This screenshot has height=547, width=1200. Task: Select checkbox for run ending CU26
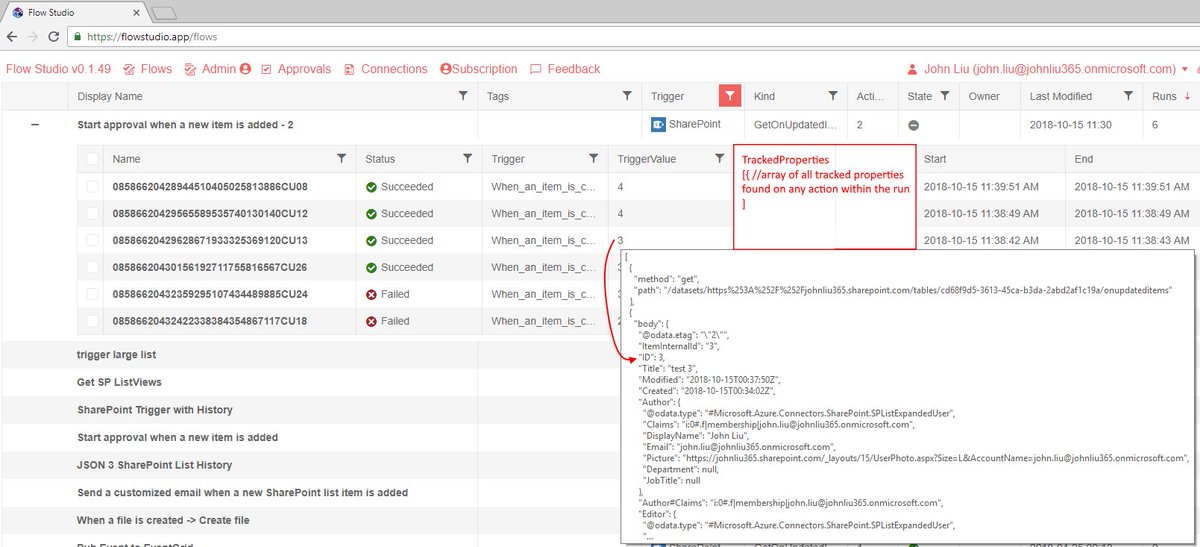click(93, 268)
